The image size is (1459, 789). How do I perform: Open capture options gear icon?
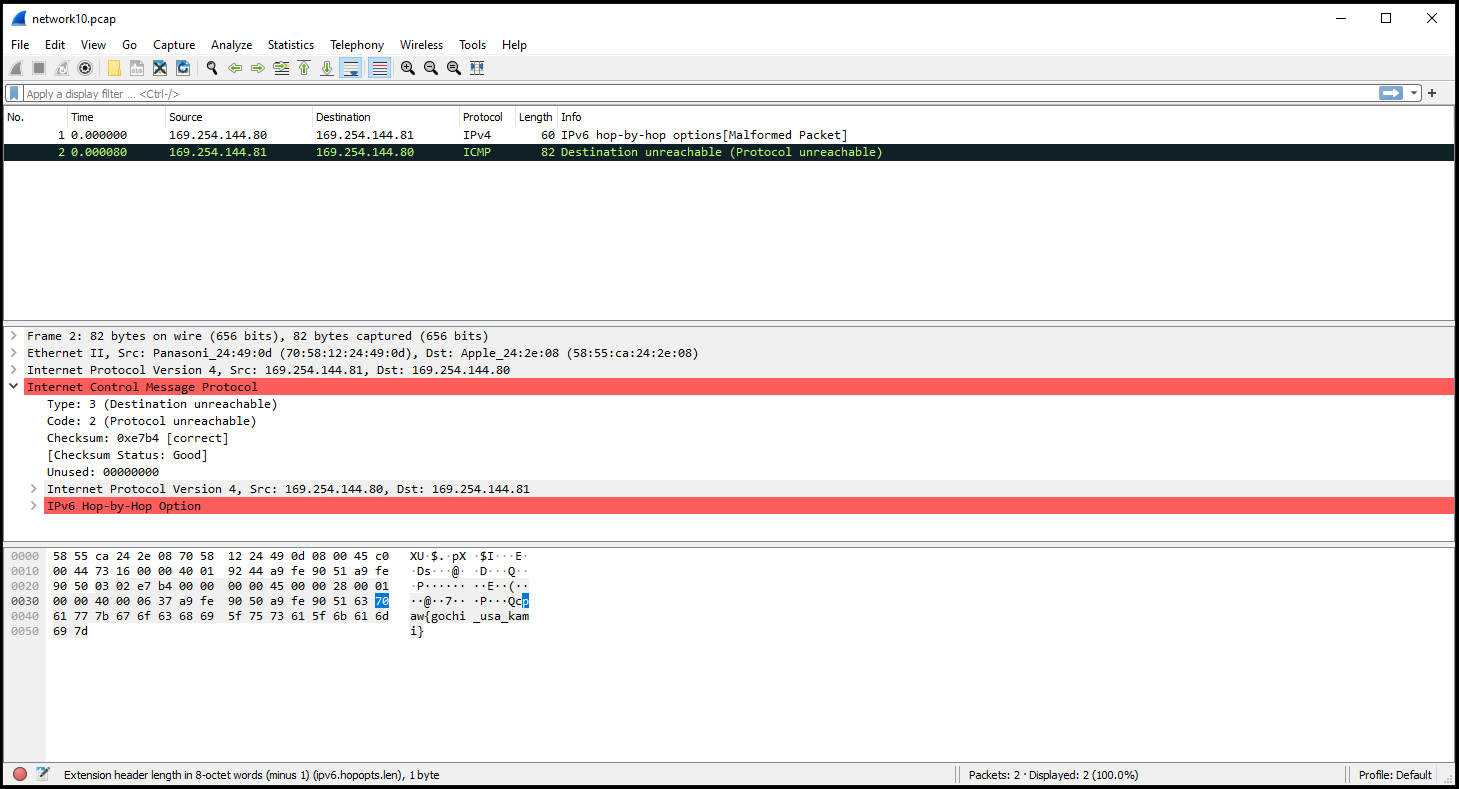click(85, 68)
